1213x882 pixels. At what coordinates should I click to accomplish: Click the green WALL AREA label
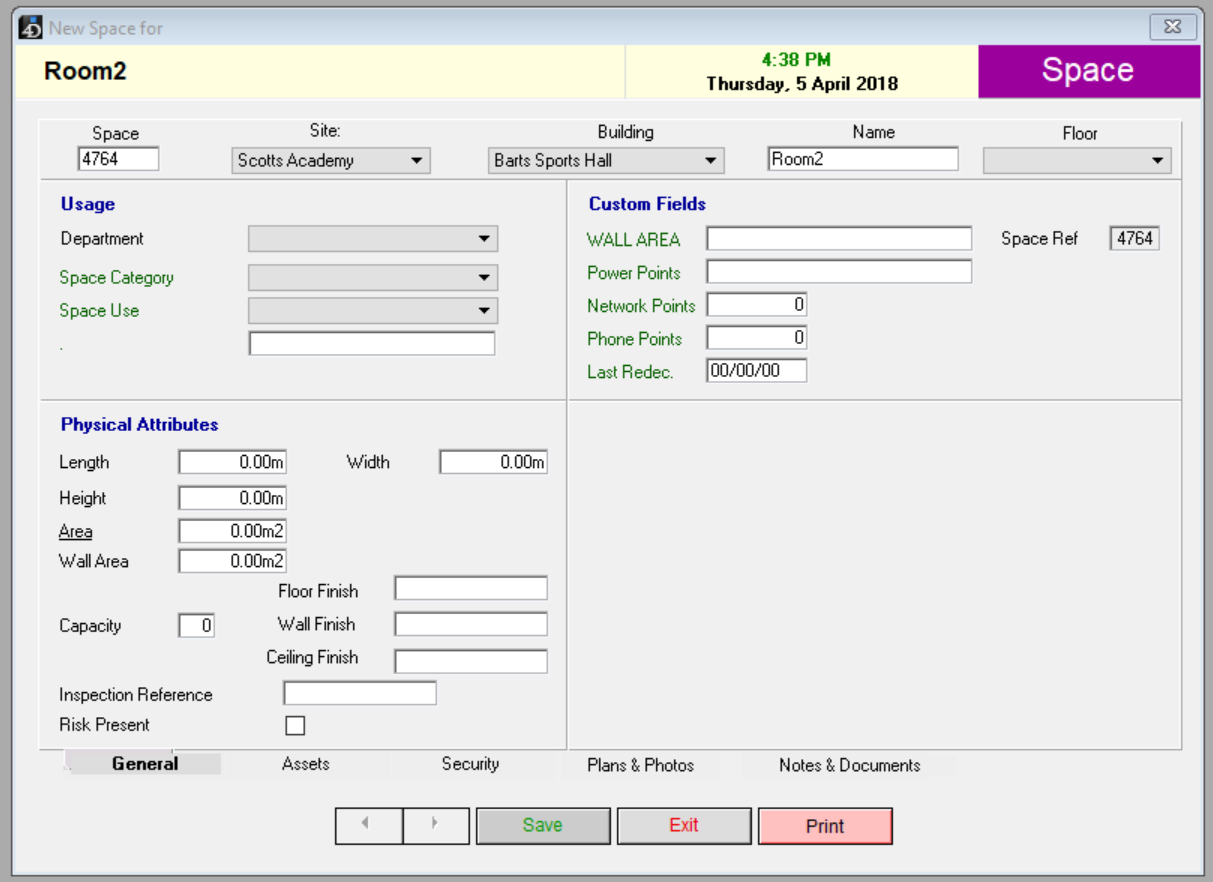(633, 240)
